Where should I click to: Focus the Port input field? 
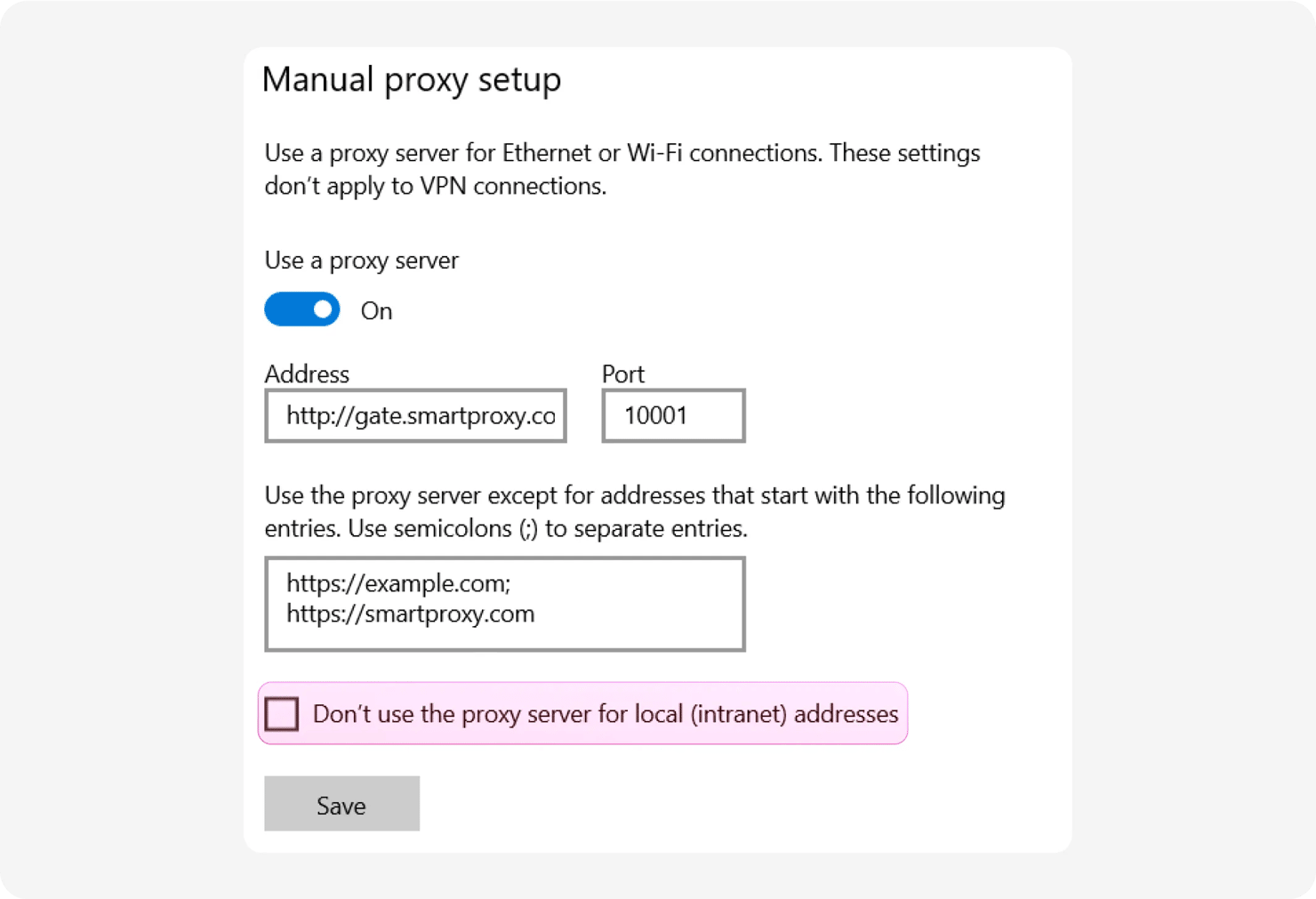pyautogui.click(x=673, y=415)
